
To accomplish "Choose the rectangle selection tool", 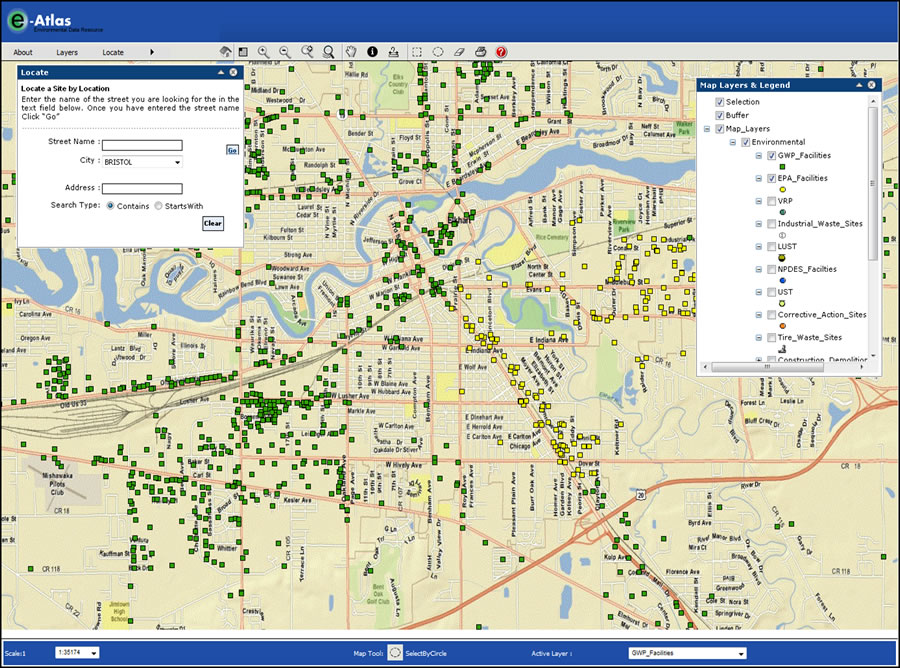I will 415,51.
